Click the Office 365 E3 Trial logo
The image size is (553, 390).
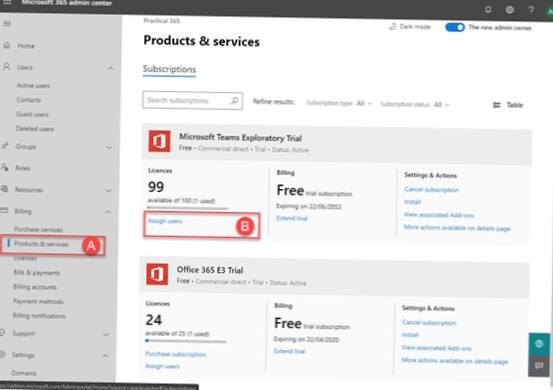click(x=157, y=274)
